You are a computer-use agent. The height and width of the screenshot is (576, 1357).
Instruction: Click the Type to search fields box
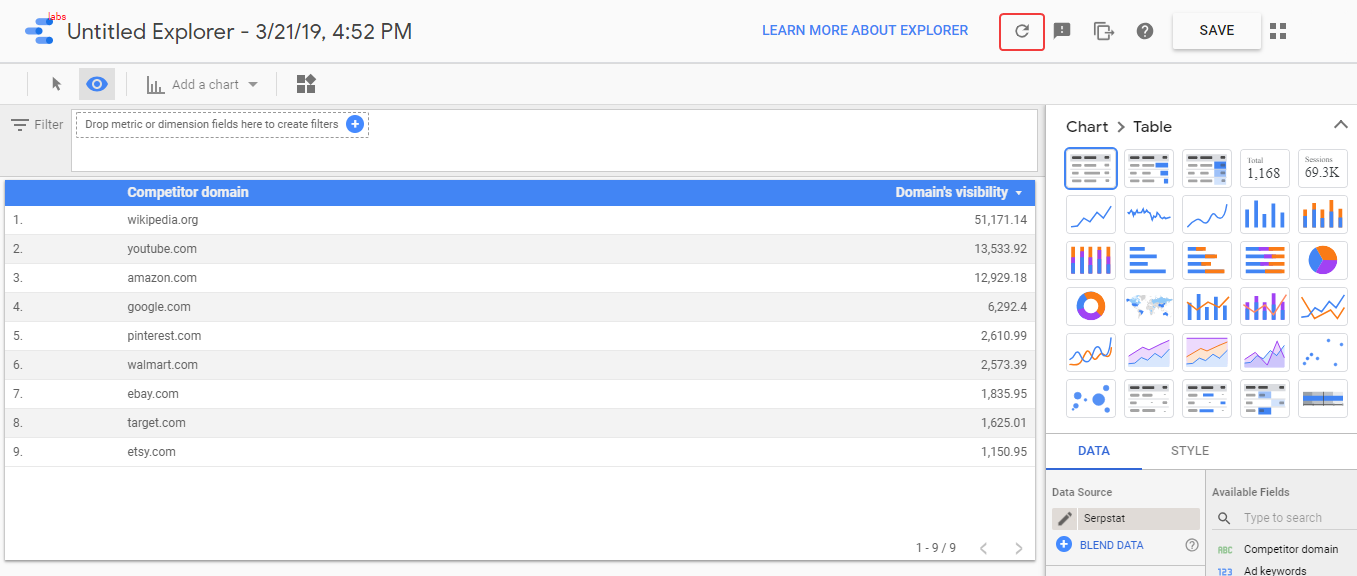[x=1283, y=518]
